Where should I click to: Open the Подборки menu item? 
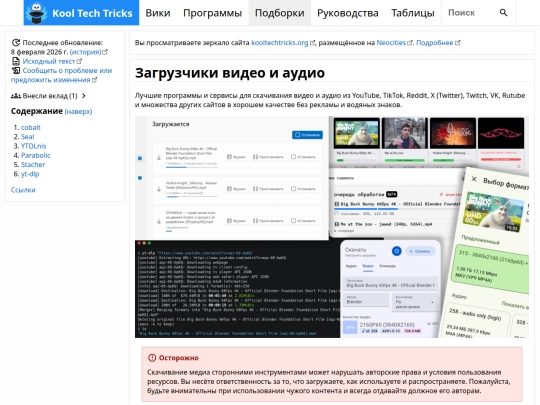(x=280, y=13)
